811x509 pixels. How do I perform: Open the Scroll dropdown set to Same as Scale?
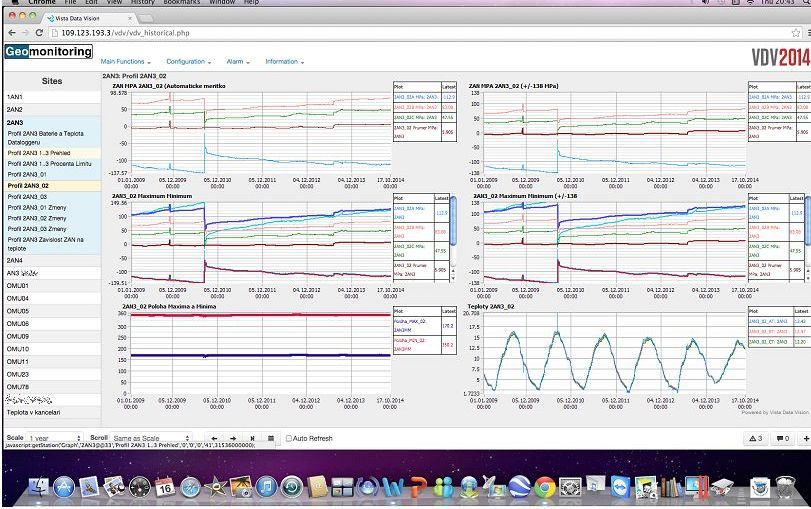(151, 438)
